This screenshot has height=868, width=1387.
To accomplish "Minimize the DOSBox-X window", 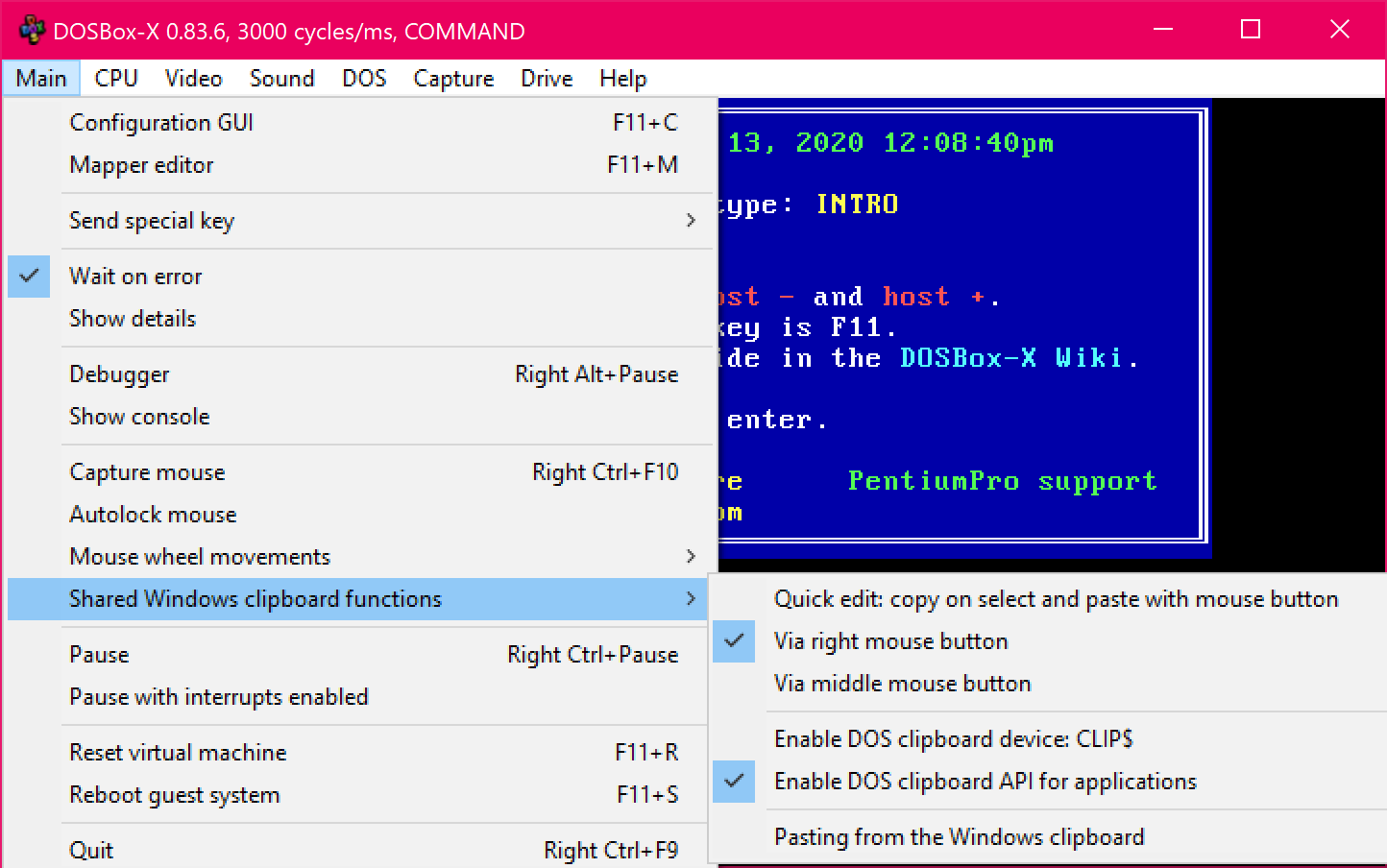I will [x=1163, y=30].
